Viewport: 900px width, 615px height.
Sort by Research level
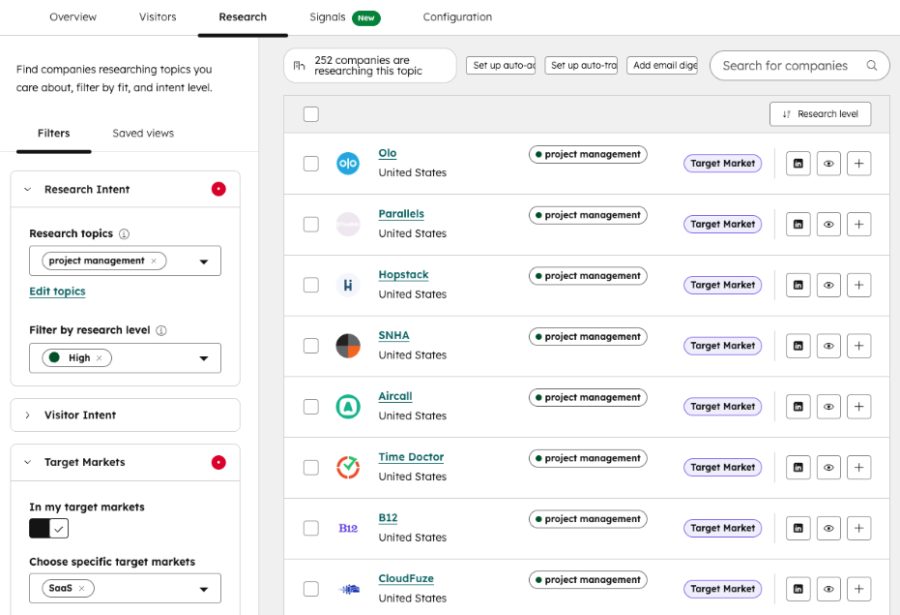click(820, 114)
